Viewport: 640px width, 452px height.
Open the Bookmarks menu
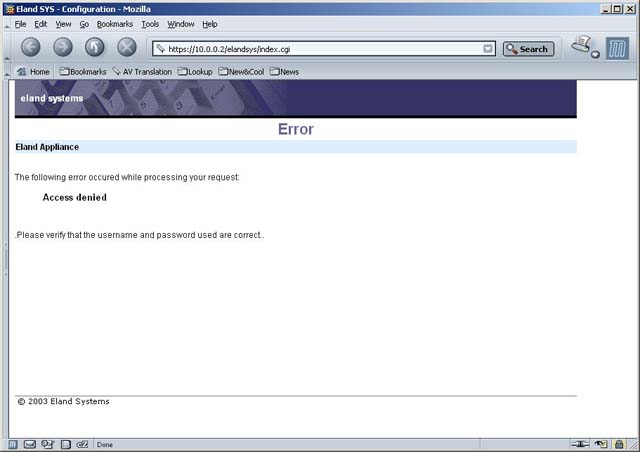click(115, 24)
